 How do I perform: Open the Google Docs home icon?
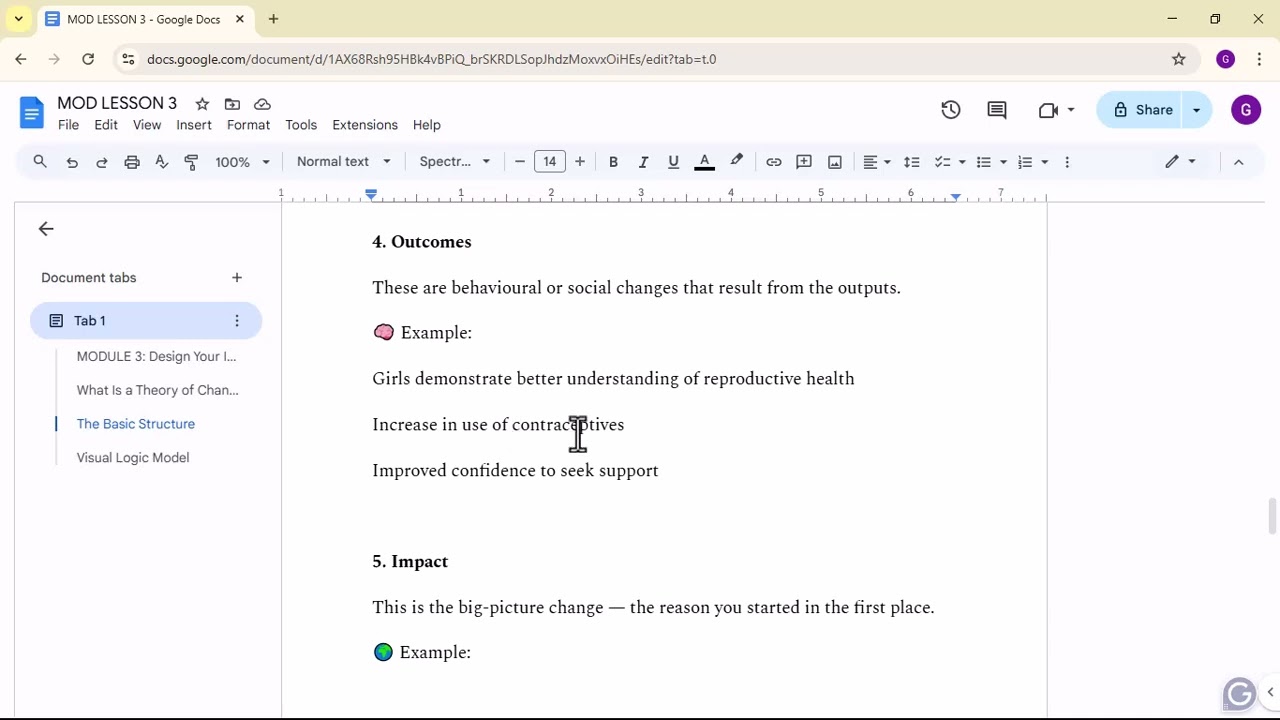coord(32,112)
